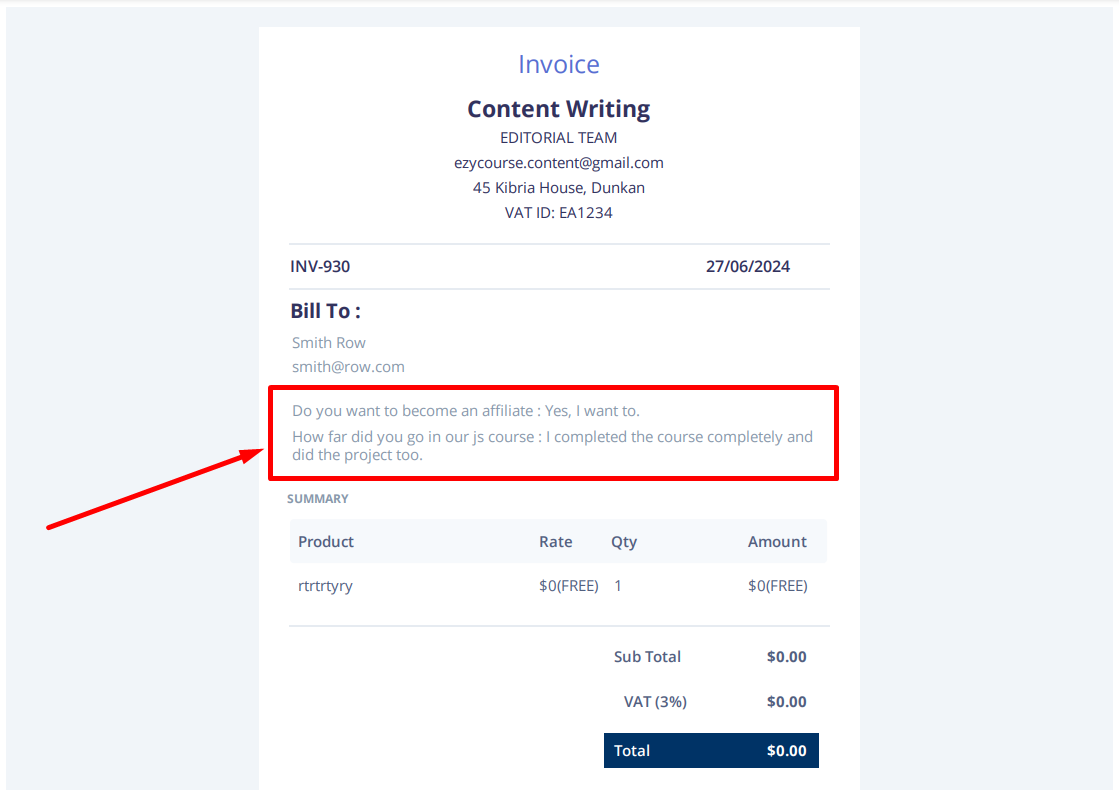Click the smith@row.com email

coord(348,367)
